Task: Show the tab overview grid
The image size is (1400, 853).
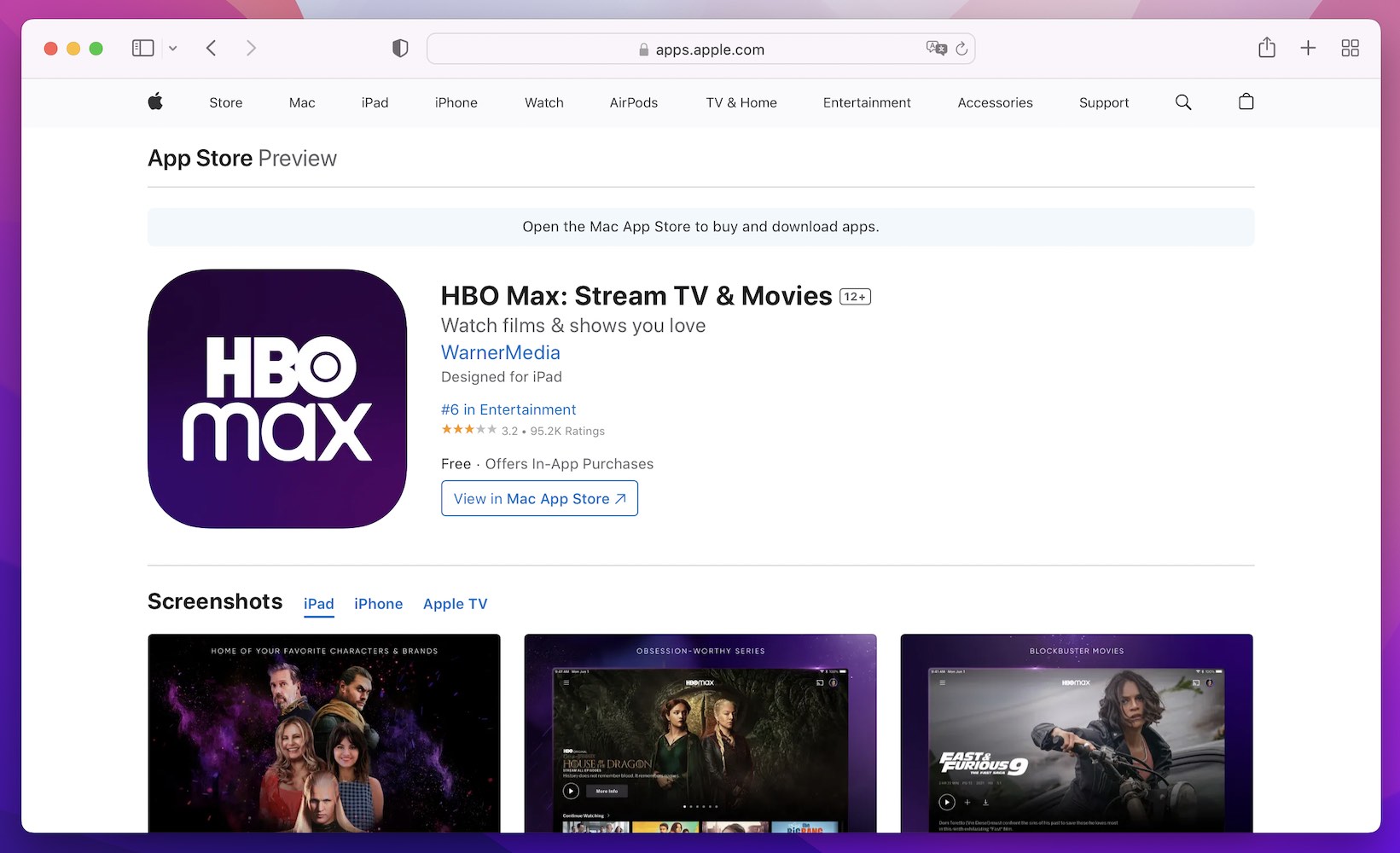Action: coord(1350,49)
